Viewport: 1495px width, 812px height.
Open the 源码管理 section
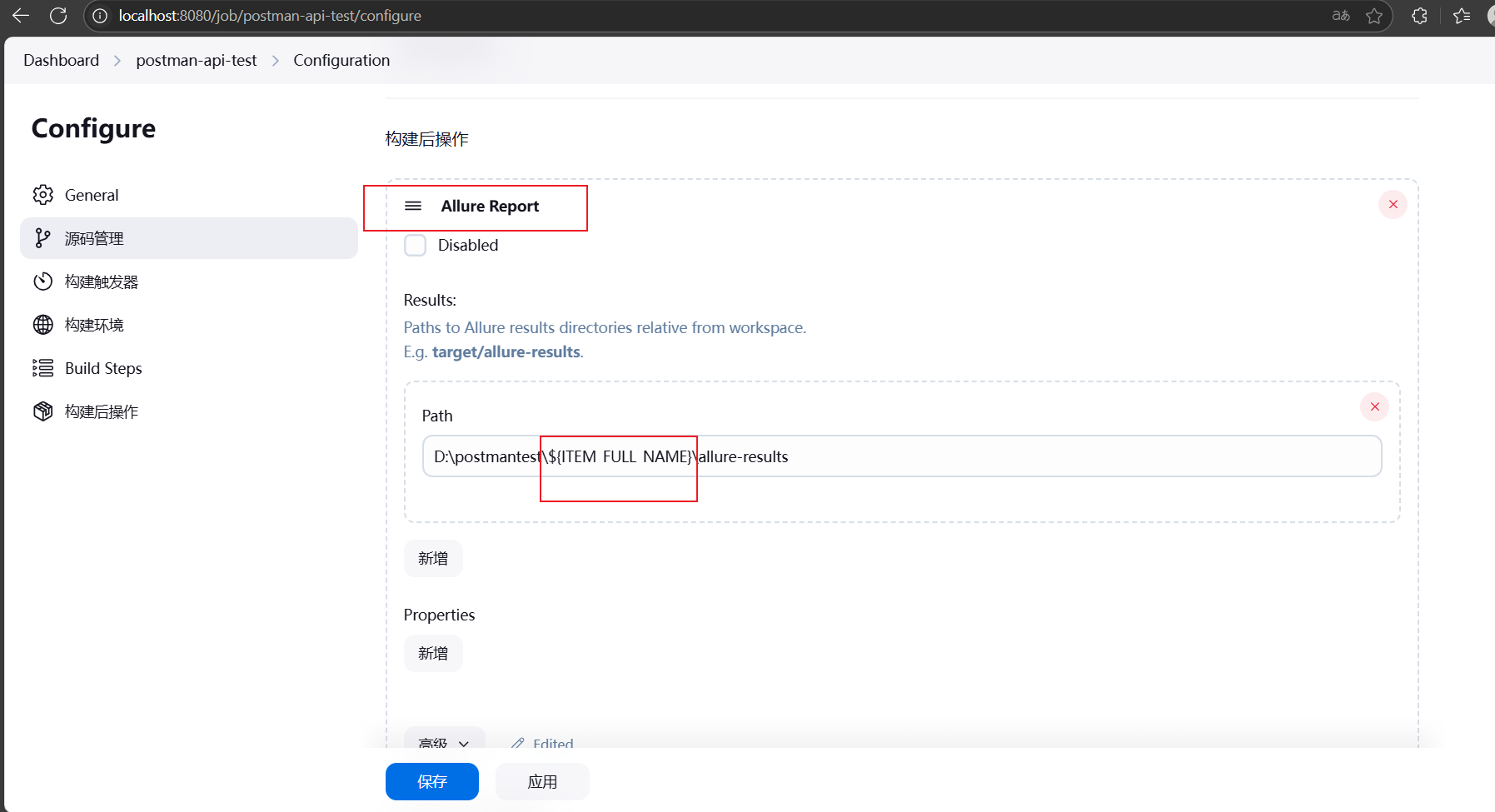click(x=189, y=238)
